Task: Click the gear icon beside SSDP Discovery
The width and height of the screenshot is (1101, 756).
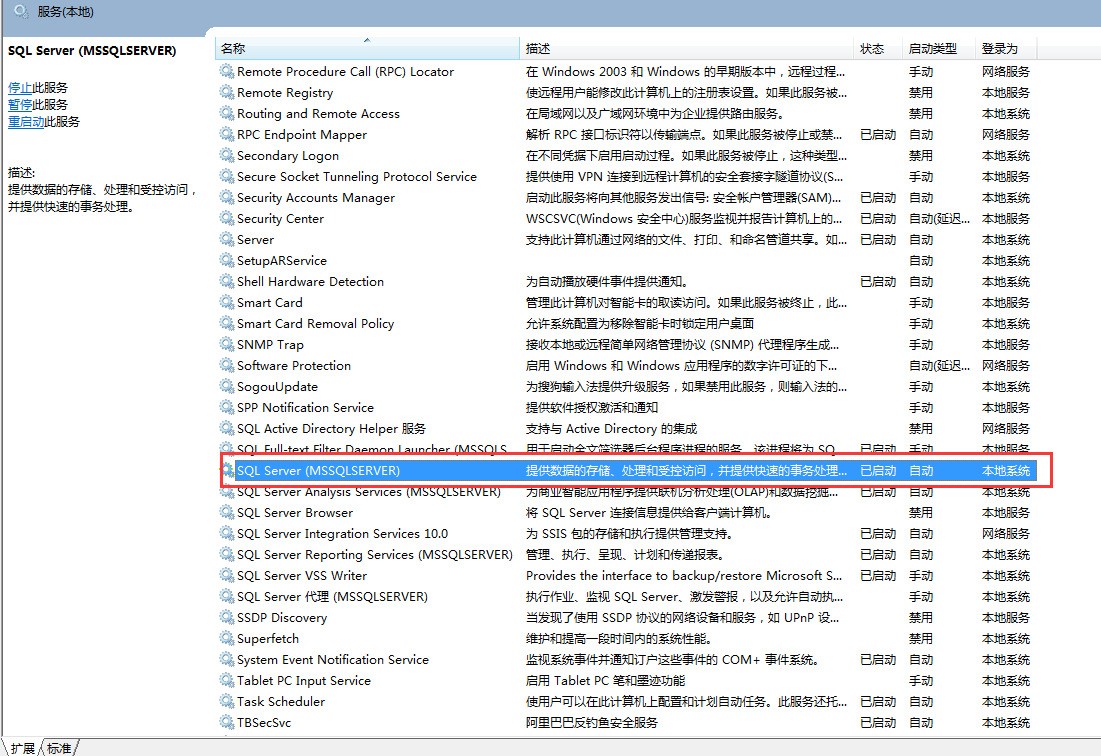Action: (x=226, y=617)
